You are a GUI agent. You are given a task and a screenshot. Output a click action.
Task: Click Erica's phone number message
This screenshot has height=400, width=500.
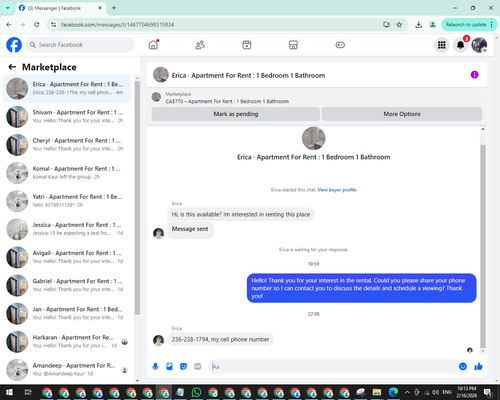click(x=220, y=339)
